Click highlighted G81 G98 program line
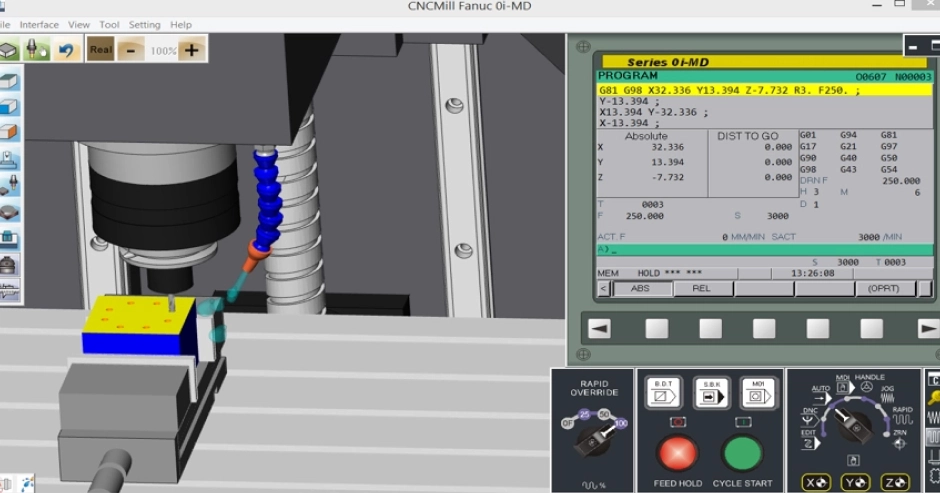The height and width of the screenshot is (493, 940). [764, 90]
